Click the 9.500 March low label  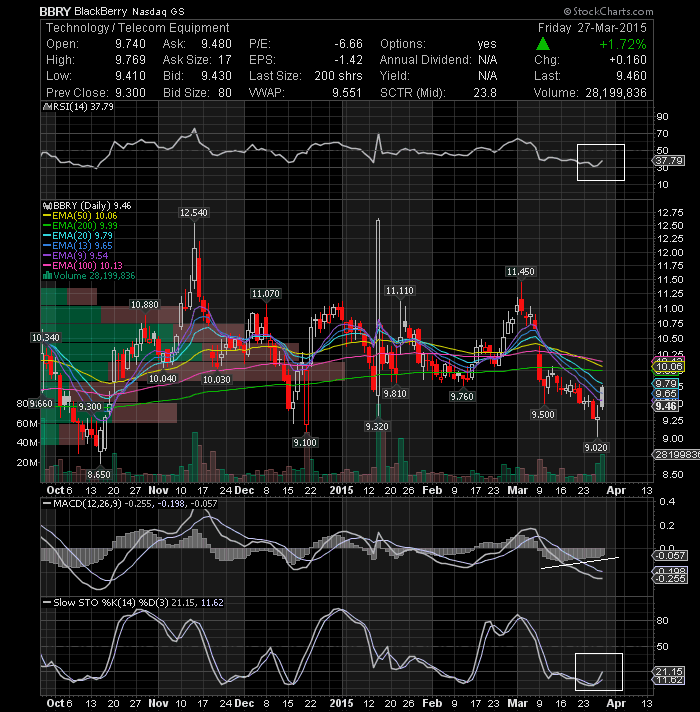[x=543, y=415]
